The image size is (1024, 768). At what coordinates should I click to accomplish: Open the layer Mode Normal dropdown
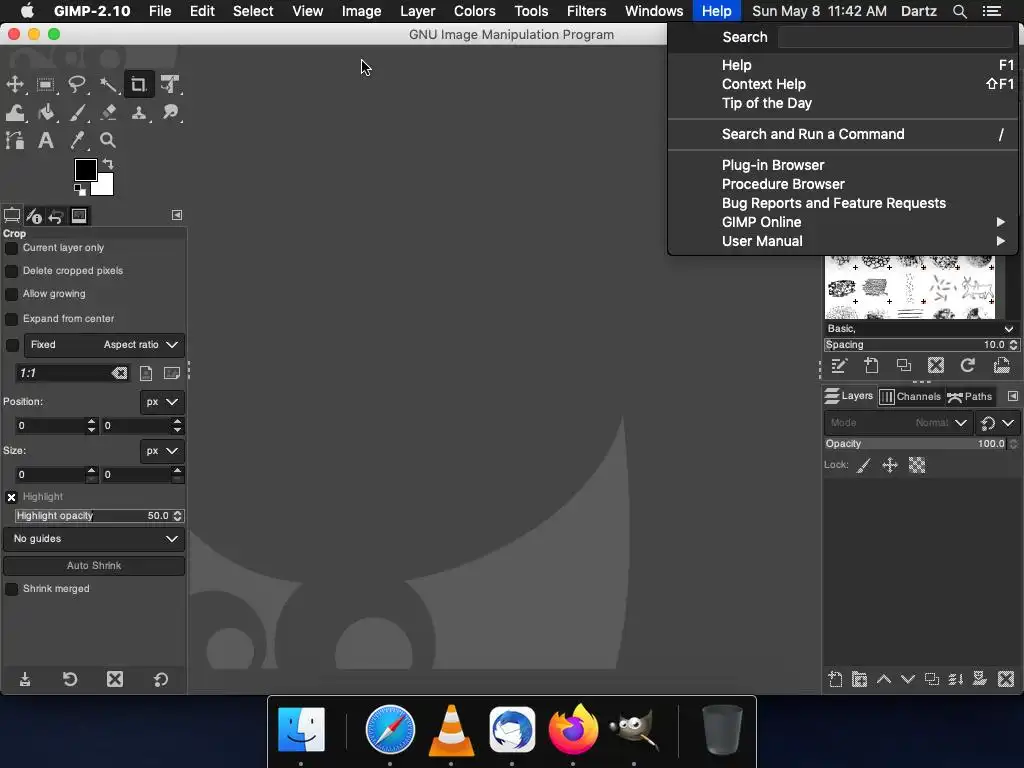[899, 423]
